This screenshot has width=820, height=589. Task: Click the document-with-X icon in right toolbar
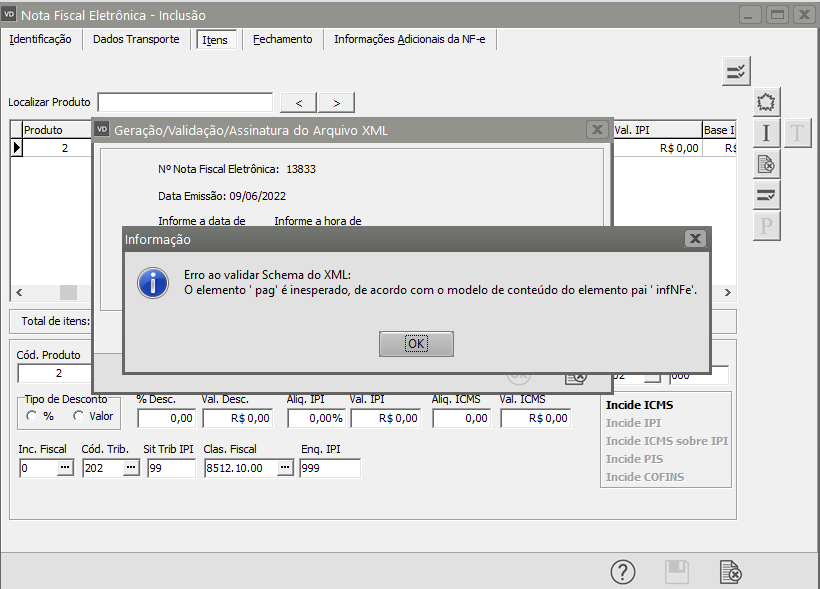point(766,164)
